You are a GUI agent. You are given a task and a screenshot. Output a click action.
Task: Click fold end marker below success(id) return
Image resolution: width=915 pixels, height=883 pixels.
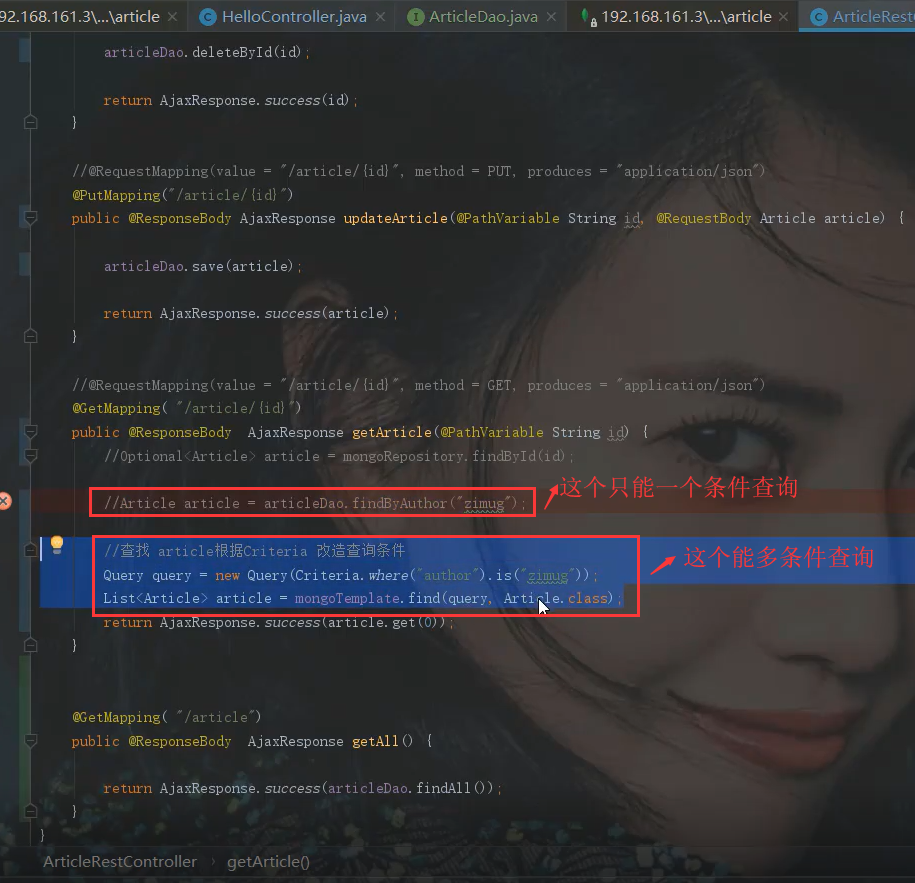click(x=30, y=122)
